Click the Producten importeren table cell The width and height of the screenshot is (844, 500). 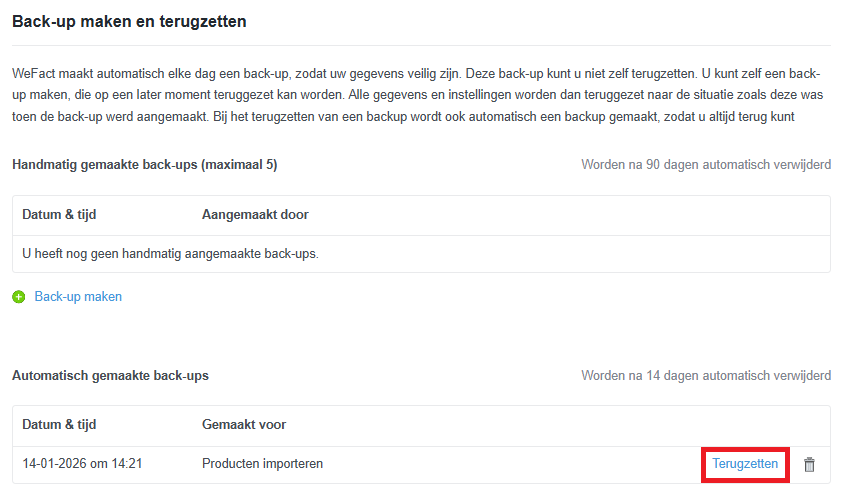(262, 464)
